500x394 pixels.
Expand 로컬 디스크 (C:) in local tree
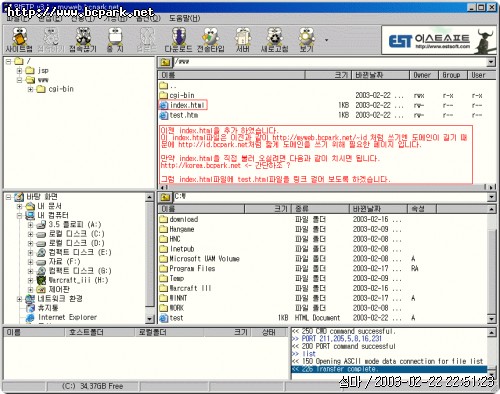(30, 234)
